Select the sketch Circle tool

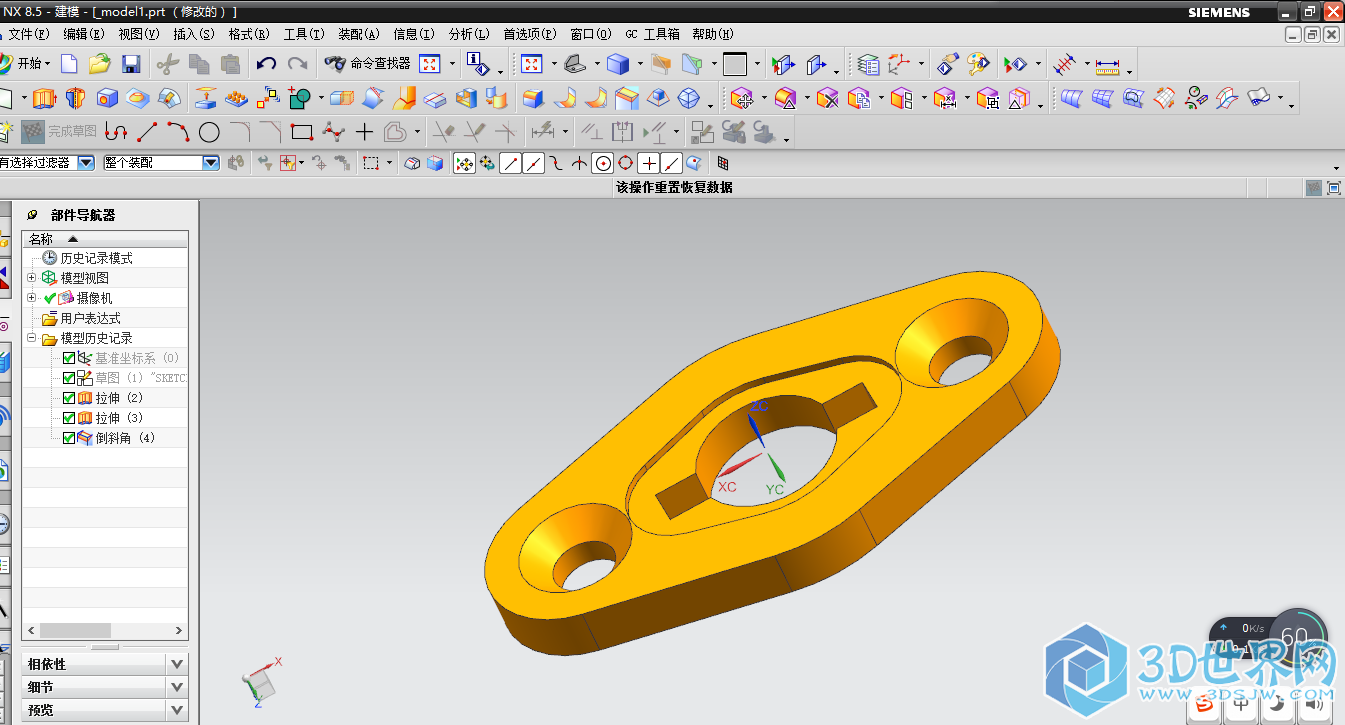pyautogui.click(x=209, y=131)
